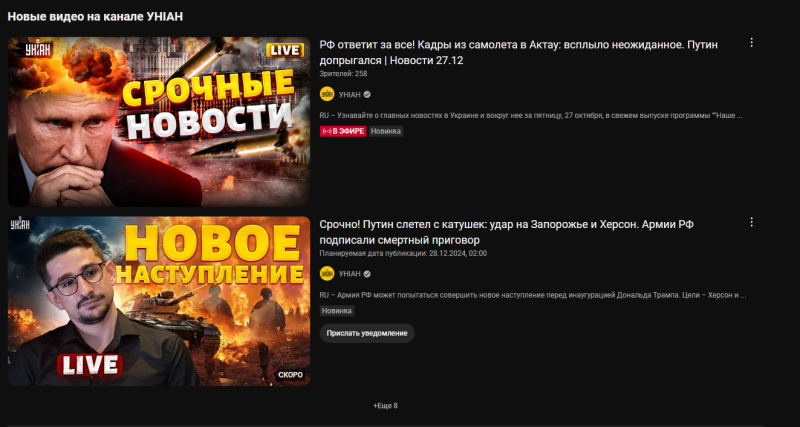Click the first video's description text

click(531, 115)
